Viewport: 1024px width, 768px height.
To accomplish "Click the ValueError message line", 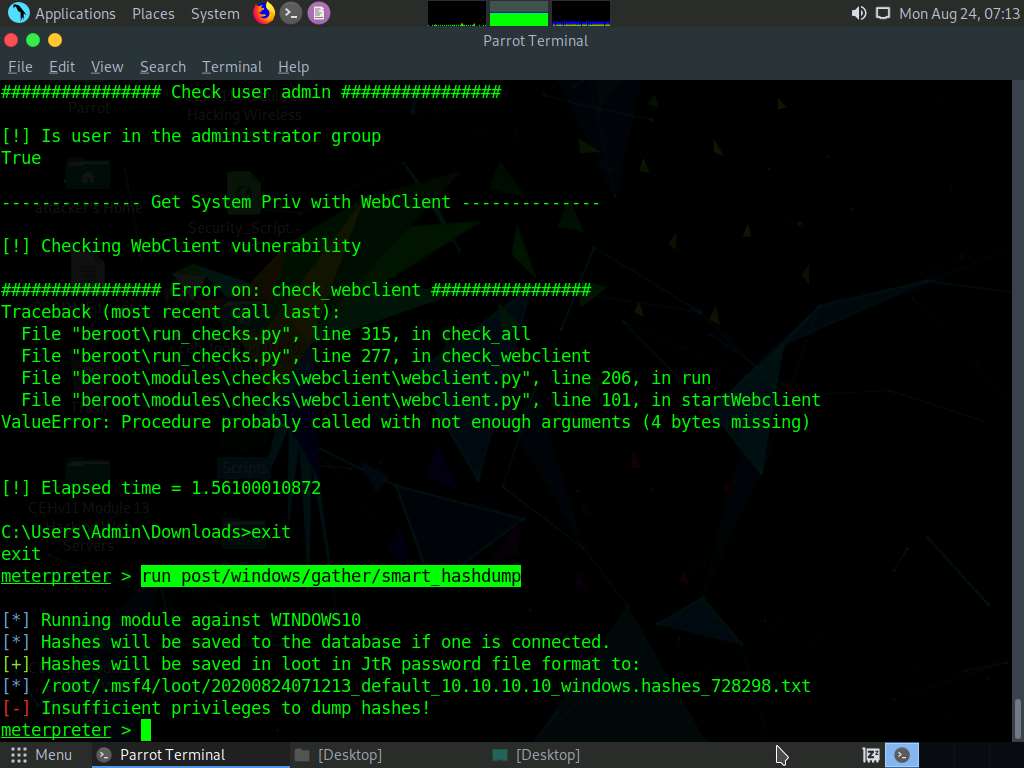I will (406, 422).
